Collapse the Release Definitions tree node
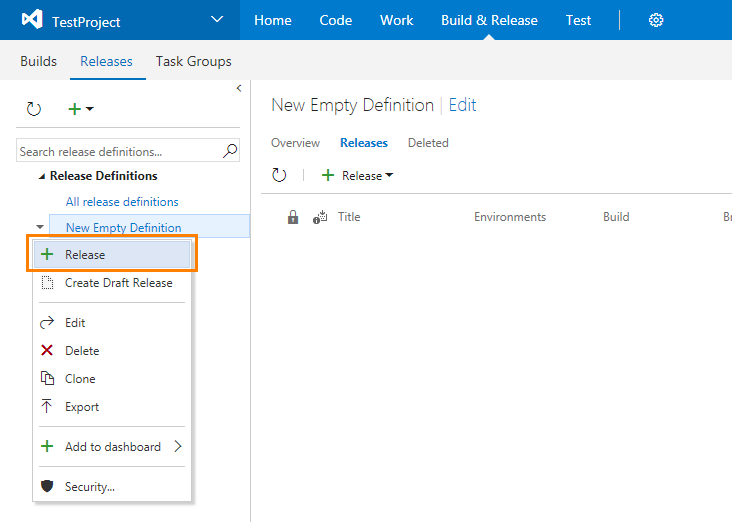Image resolution: width=732 pixels, height=522 pixels. pos(42,176)
